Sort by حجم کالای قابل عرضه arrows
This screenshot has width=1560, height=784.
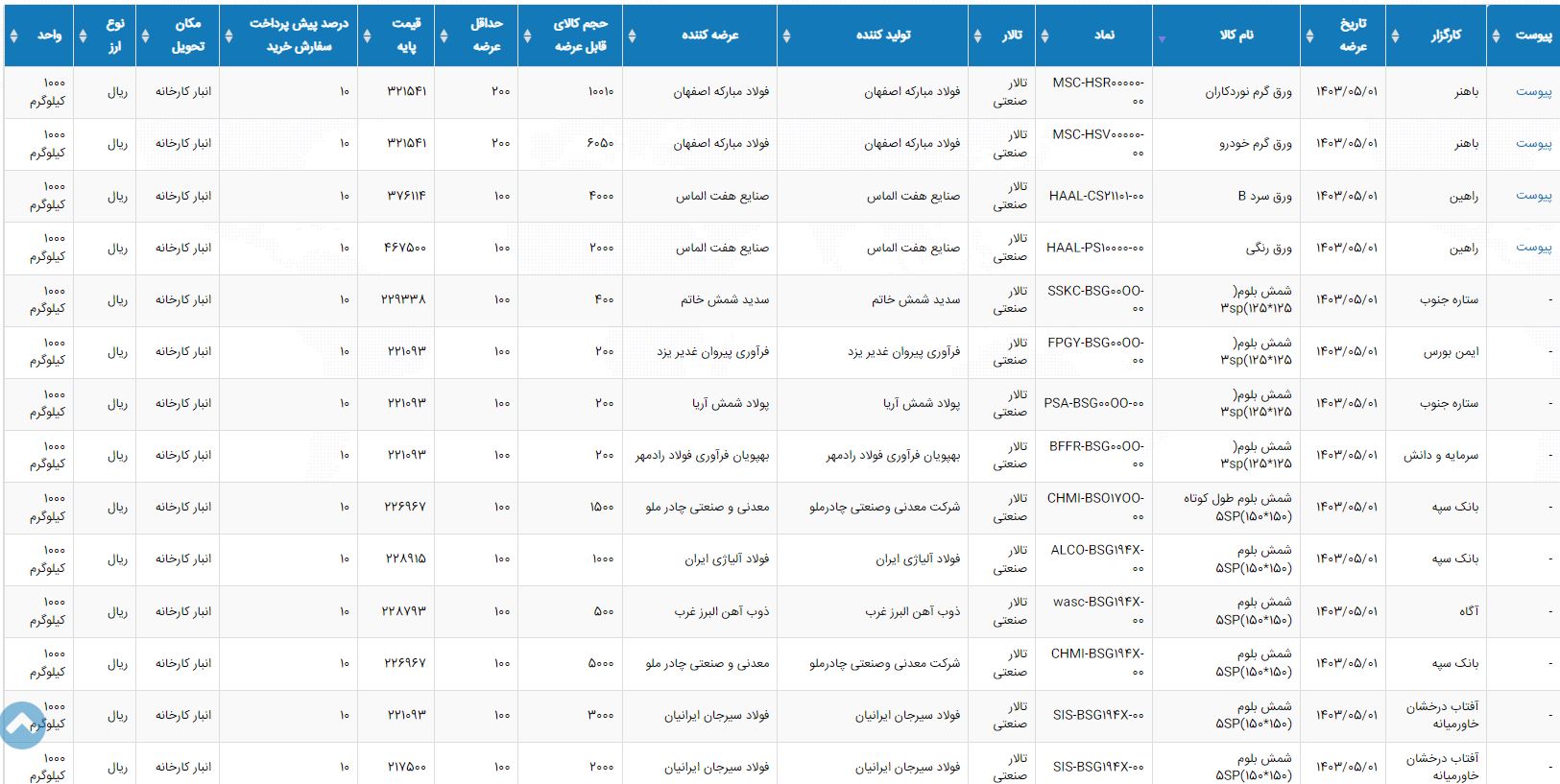(x=527, y=36)
